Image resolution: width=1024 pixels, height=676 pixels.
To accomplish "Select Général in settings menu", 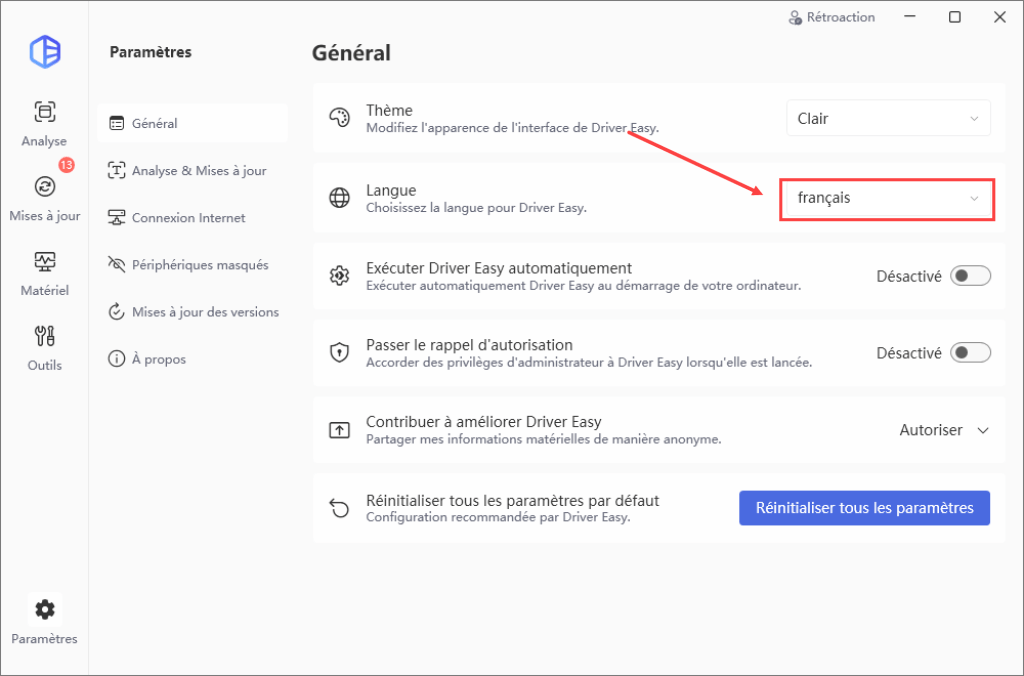I will (x=193, y=123).
